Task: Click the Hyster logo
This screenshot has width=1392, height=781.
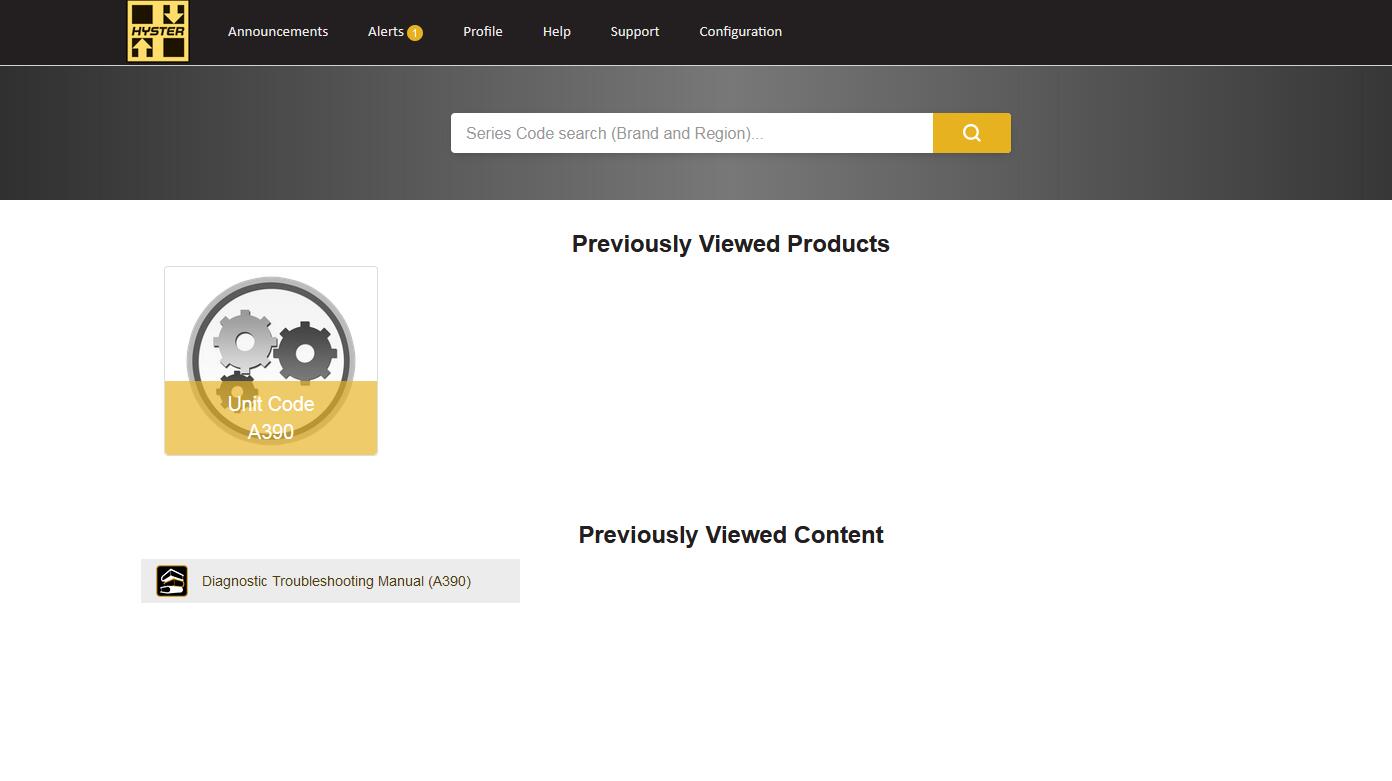Action: click(x=158, y=32)
